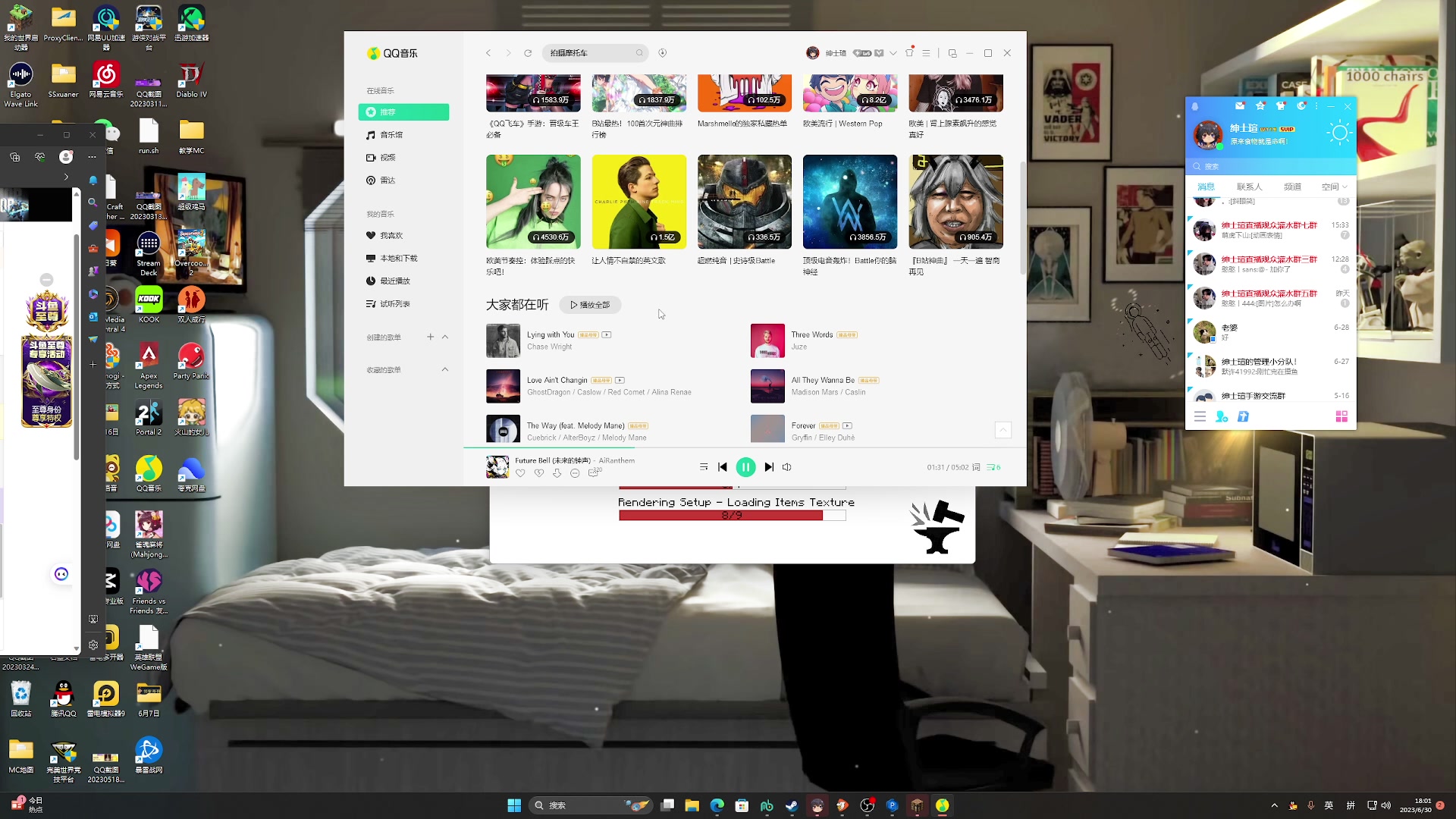This screenshot has height=819, width=1456.
Task: Collapse the 创建的歌单 section
Action: pos(445,337)
